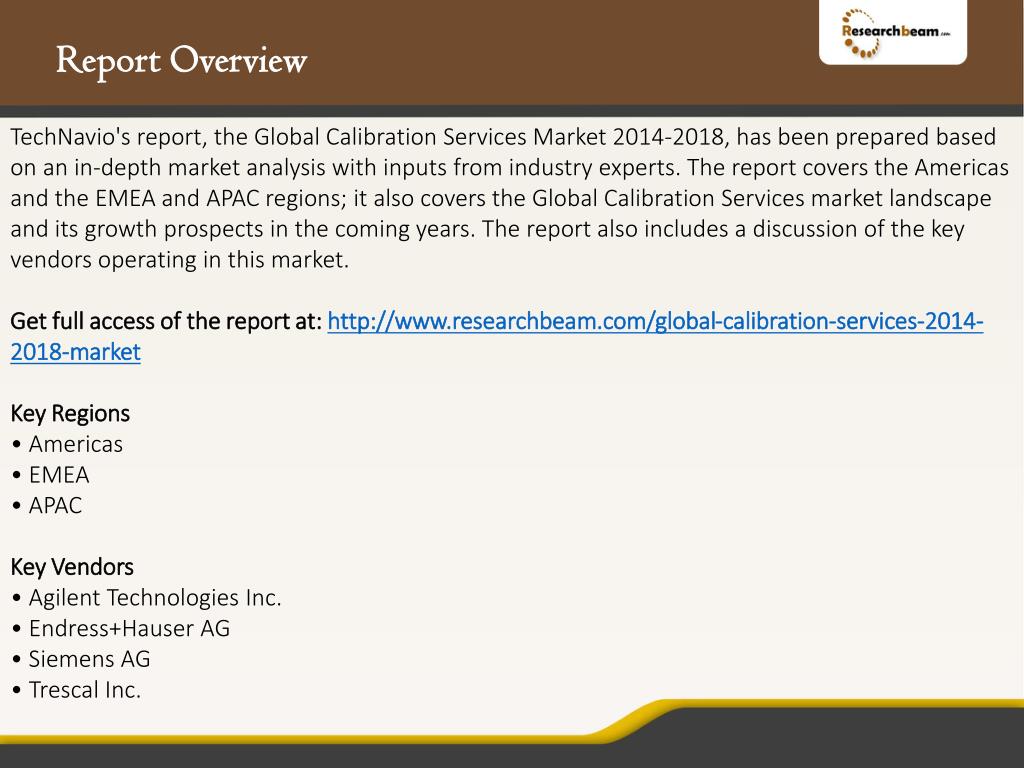Image resolution: width=1024 pixels, height=768 pixels.
Task: Click 'Get full access of the report at:' text
Action: click(167, 321)
